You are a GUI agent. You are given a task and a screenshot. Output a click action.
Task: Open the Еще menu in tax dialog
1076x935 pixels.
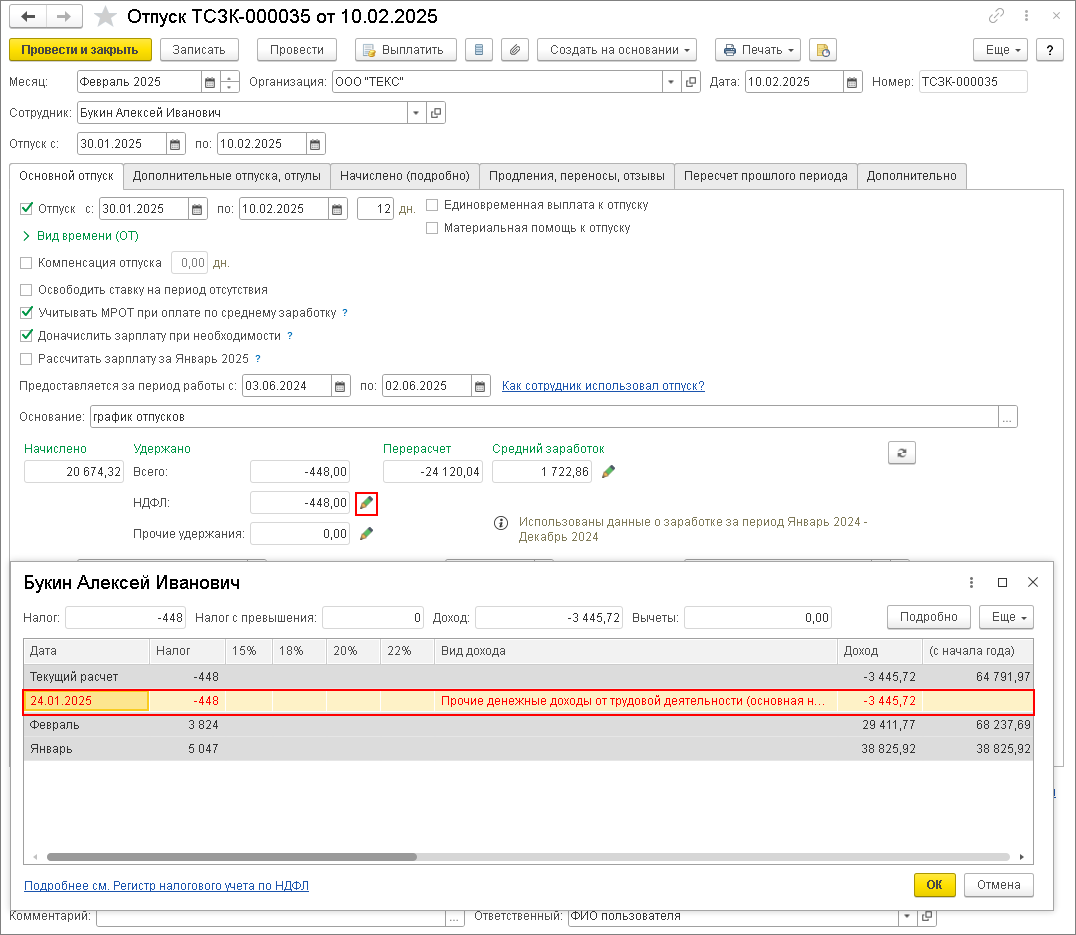[x=1006, y=617]
